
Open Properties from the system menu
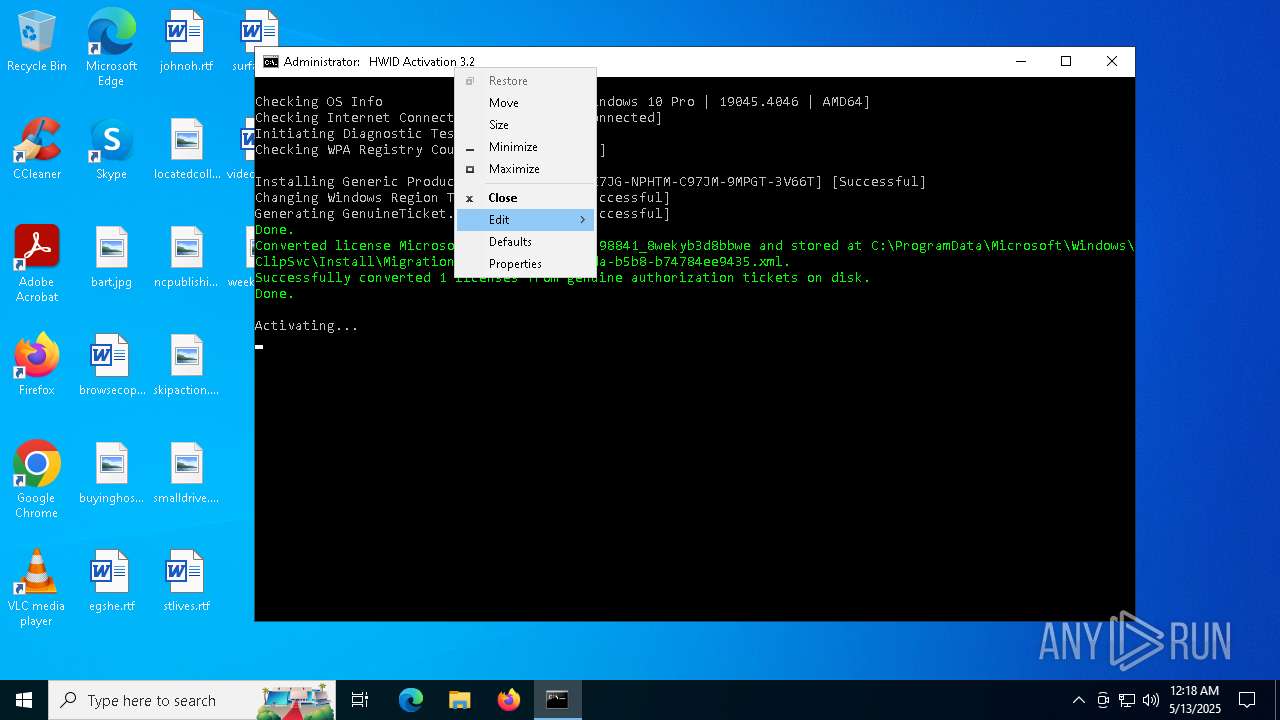coord(525,264)
